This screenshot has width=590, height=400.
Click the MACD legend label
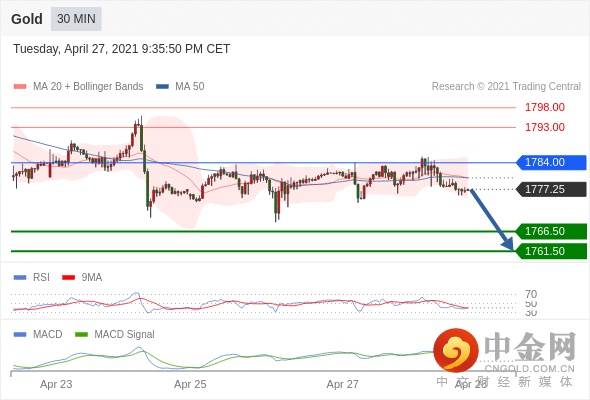pyautogui.click(x=48, y=335)
